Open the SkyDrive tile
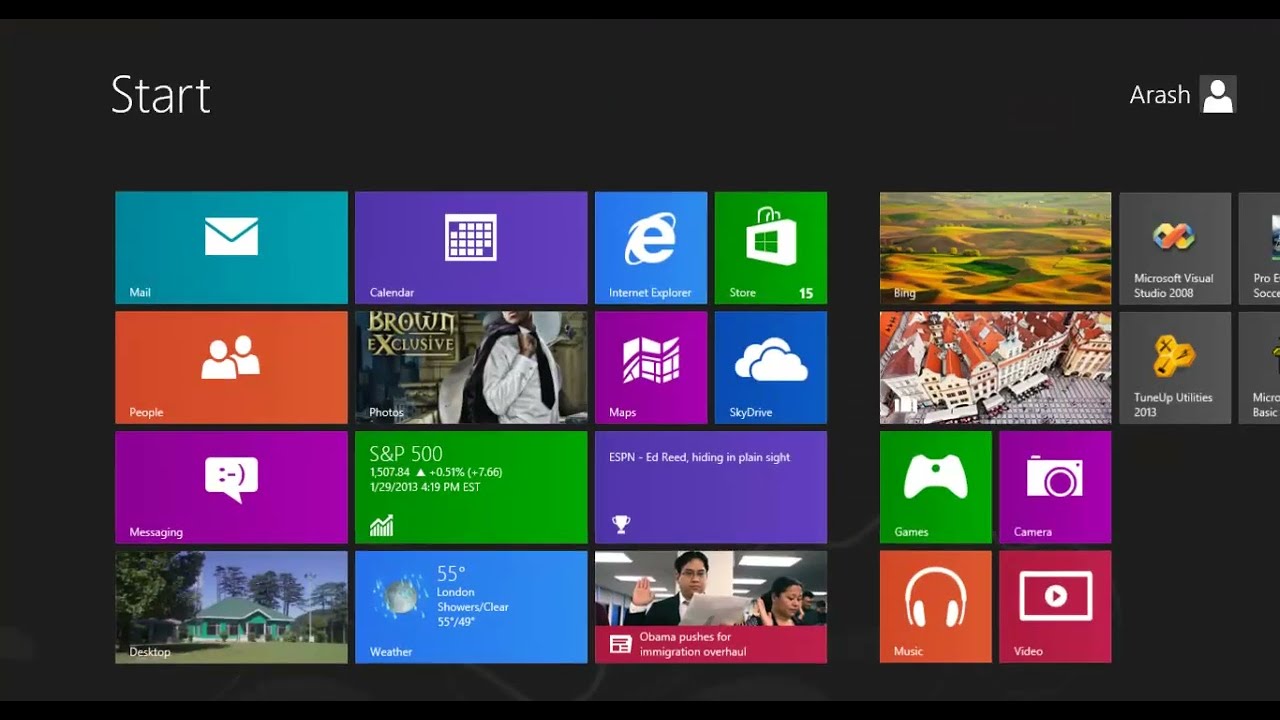The width and height of the screenshot is (1280, 720). pos(771,367)
